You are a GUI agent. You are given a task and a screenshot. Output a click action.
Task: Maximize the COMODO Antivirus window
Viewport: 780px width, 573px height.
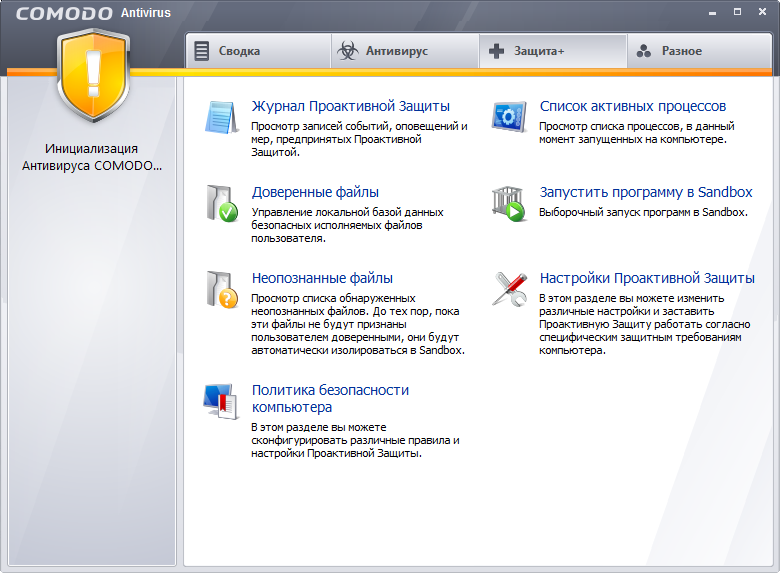coord(737,12)
